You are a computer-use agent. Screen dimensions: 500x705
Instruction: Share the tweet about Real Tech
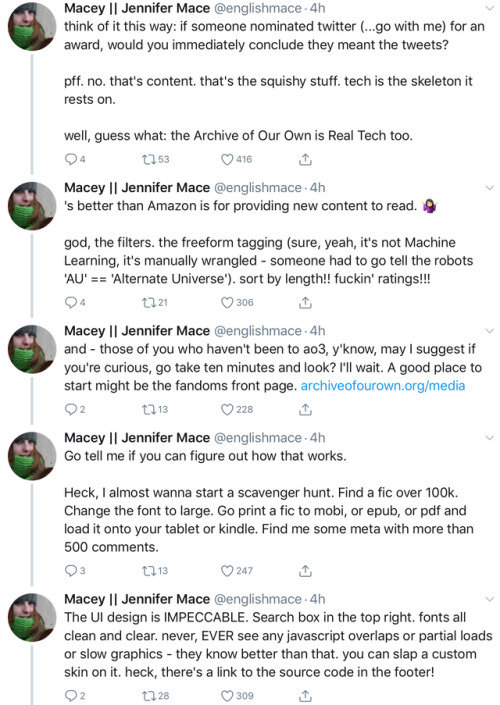305,159
